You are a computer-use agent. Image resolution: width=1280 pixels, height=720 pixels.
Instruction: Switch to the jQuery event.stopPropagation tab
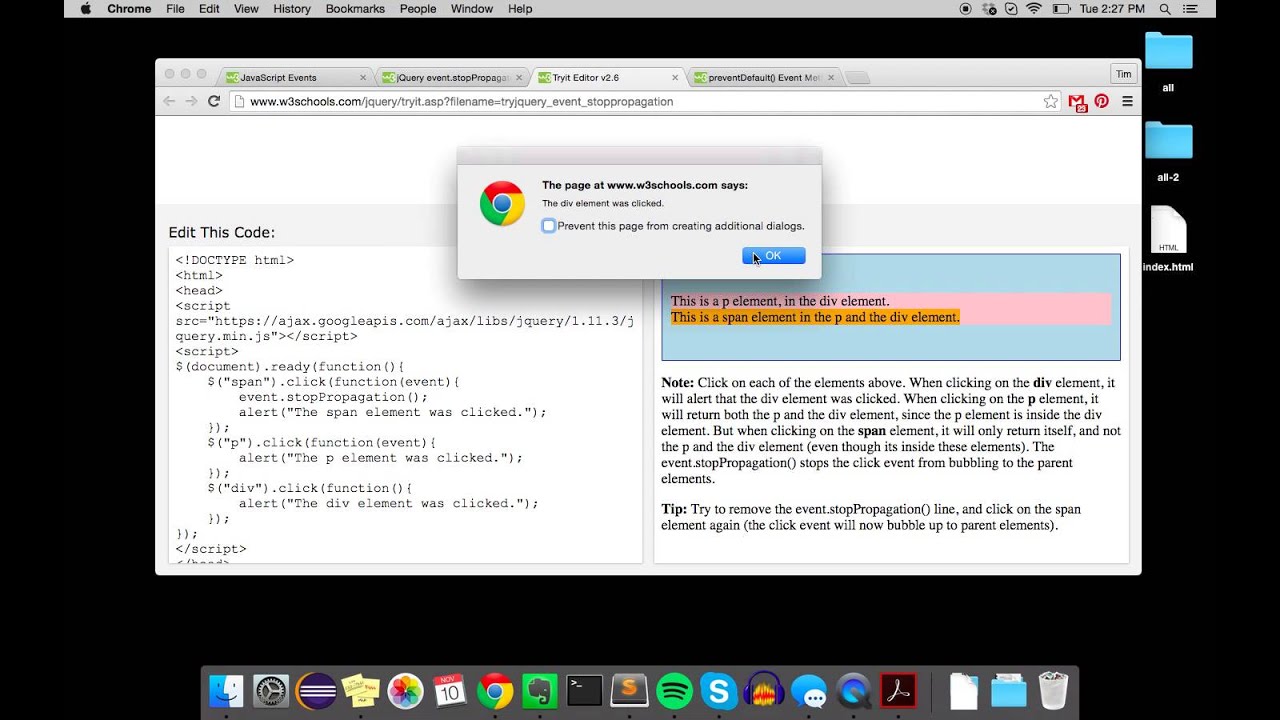tap(452, 77)
